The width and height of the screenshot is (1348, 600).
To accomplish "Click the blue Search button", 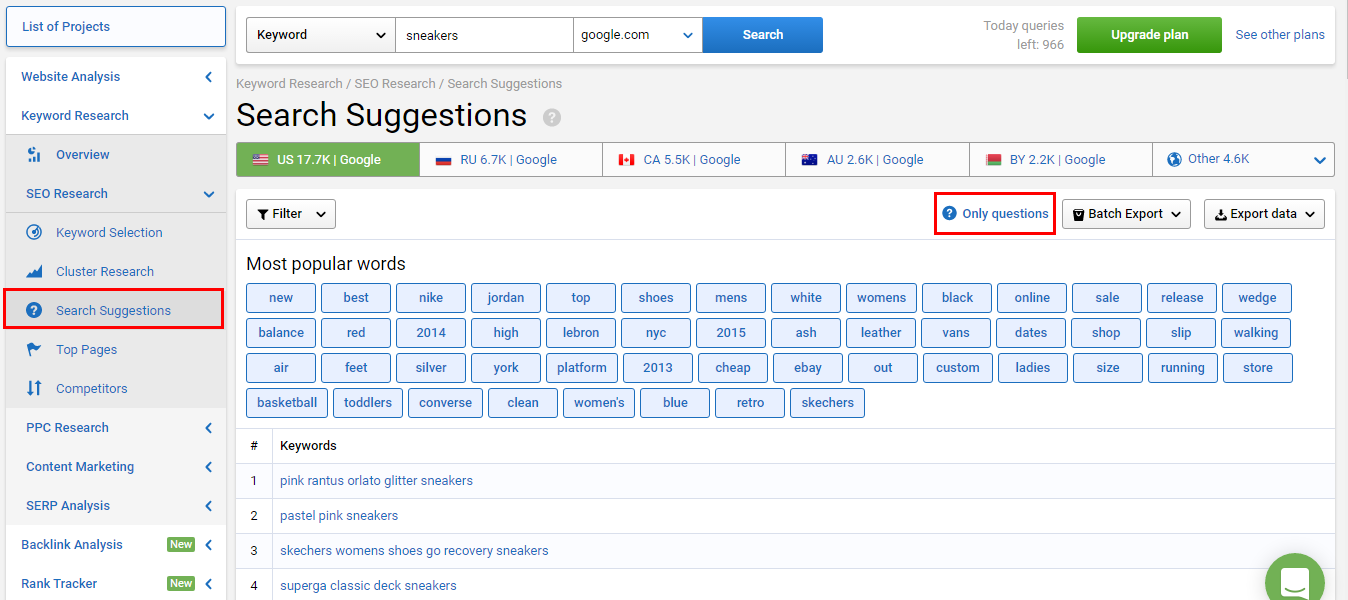I will 763,35.
